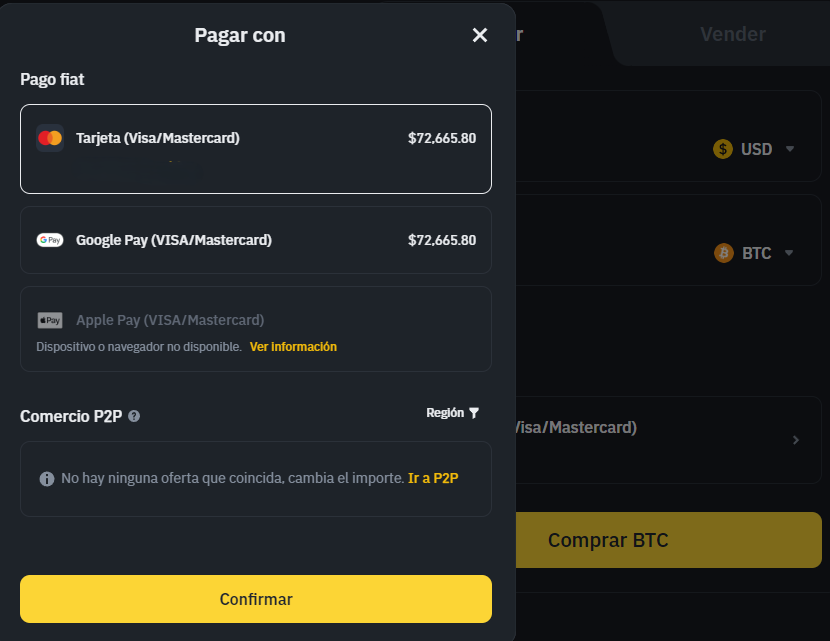Open the Región filter icon
Screen dimensions: 830x641
tap(474, 413)
